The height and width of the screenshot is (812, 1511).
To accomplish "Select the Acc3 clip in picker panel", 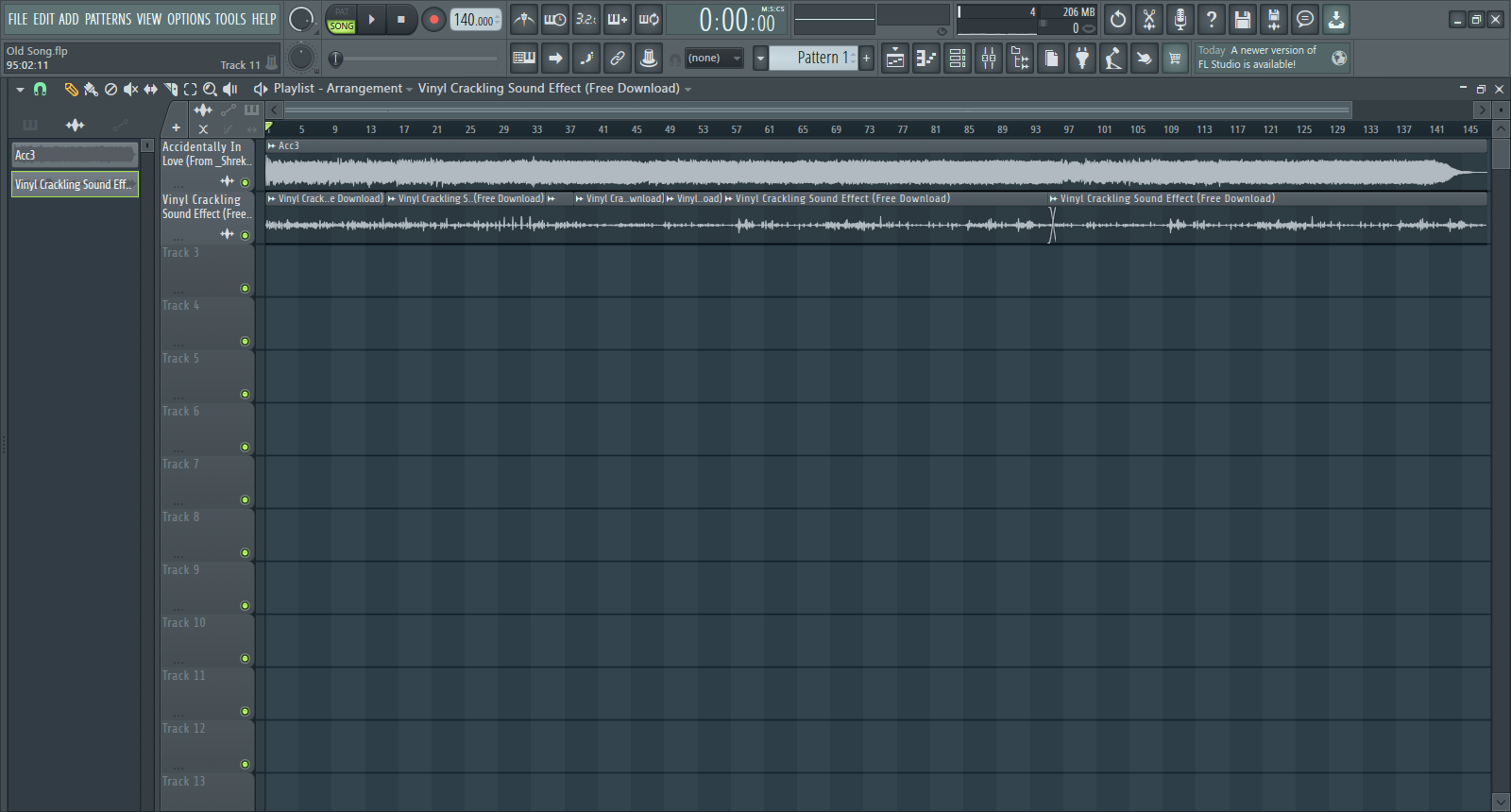I will [74, 155].
